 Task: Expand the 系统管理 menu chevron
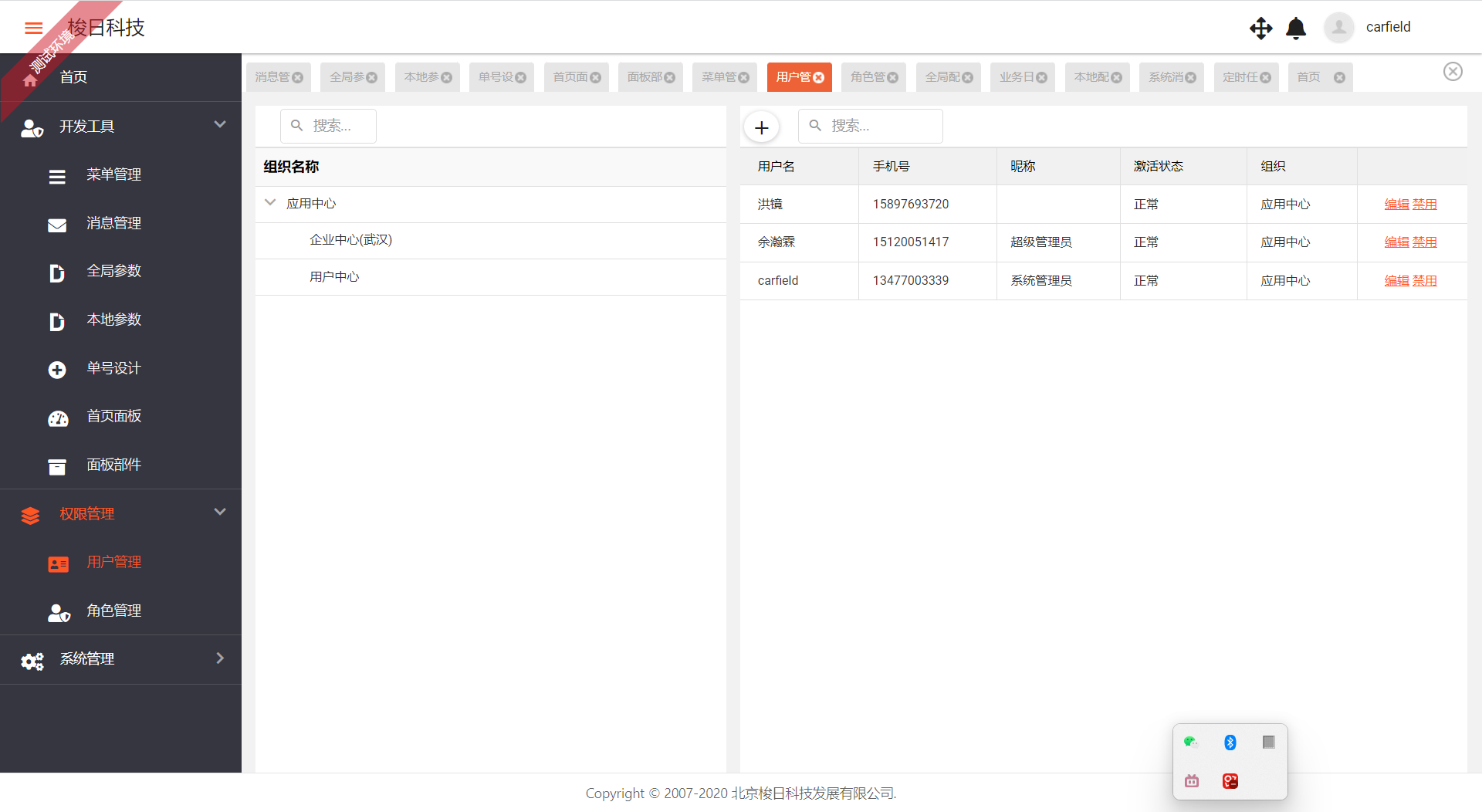coord(220,658)
